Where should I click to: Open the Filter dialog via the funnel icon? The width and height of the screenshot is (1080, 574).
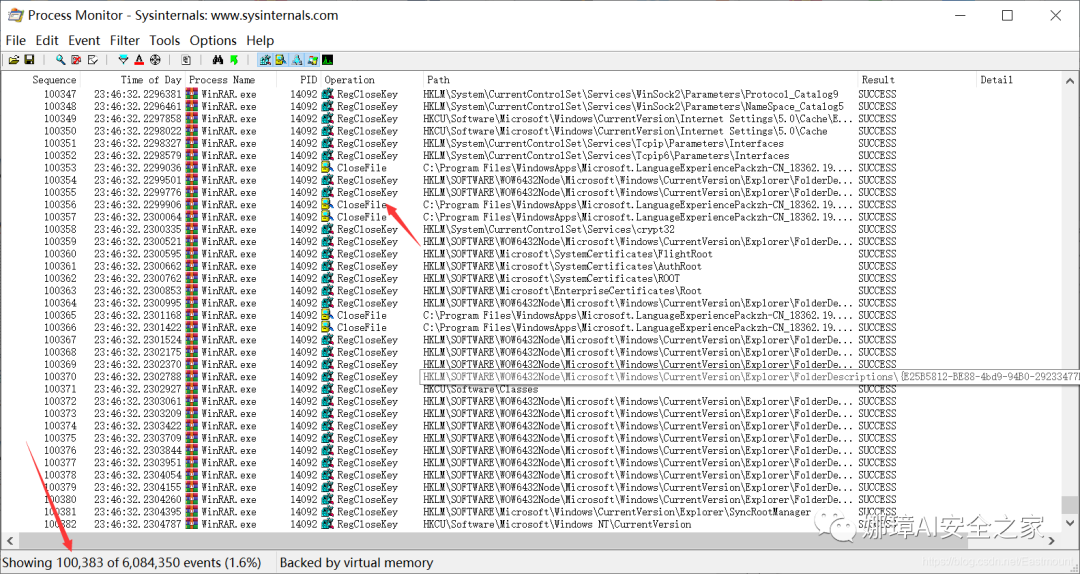click(x=123, y=60)
